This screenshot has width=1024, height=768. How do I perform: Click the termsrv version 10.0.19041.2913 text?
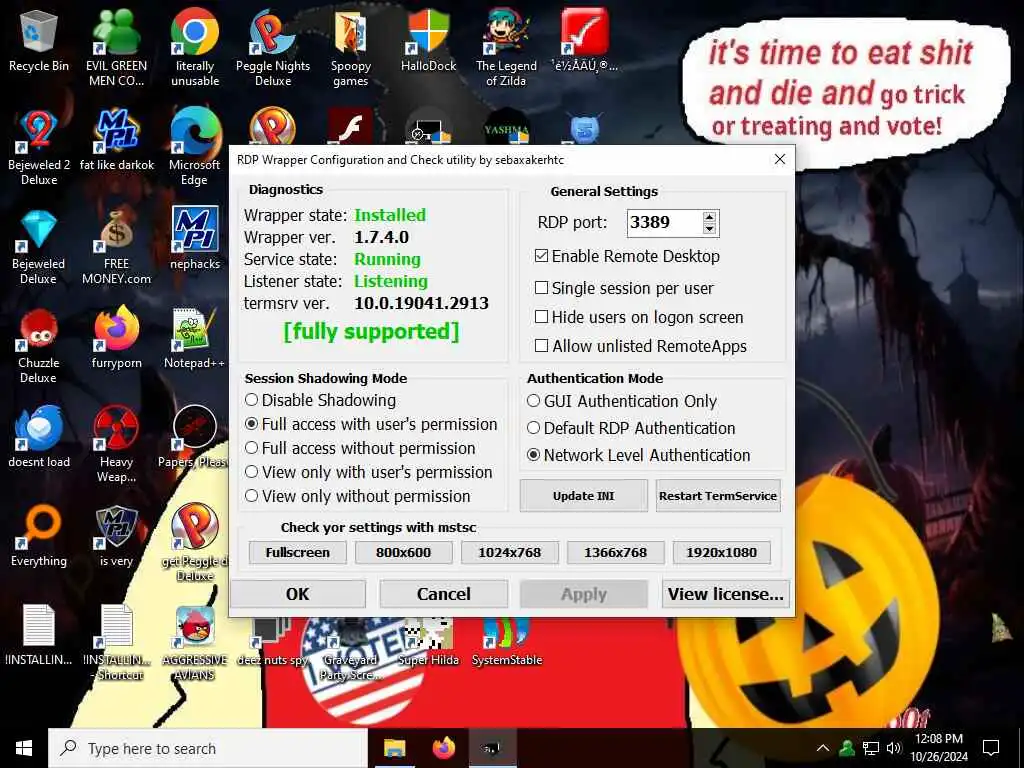point(421,303)
